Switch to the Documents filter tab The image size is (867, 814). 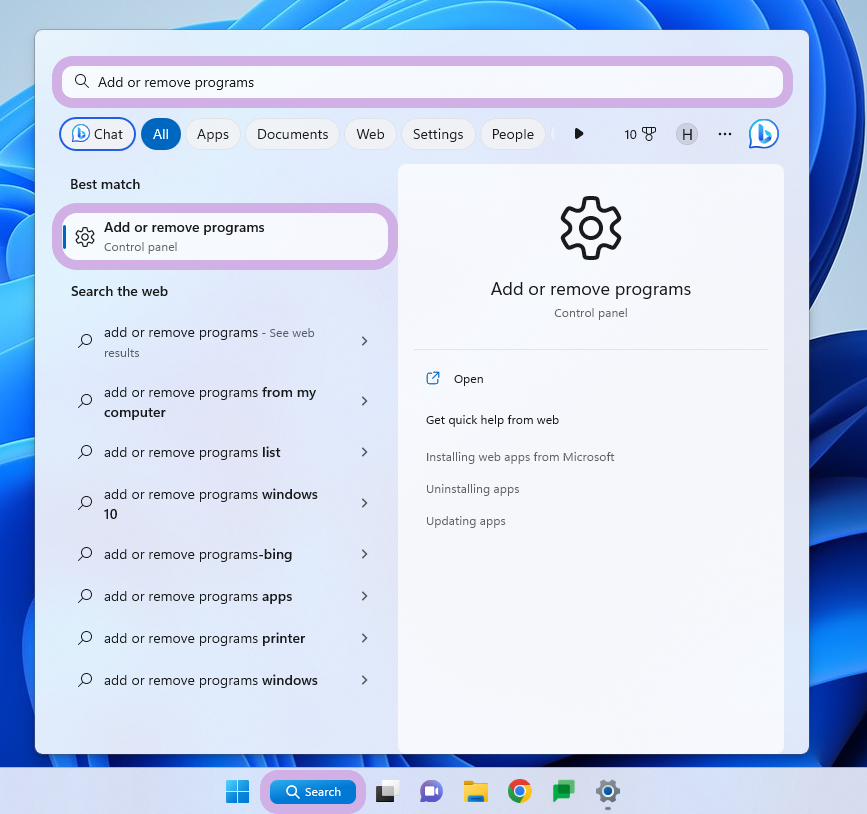(x=292, y=134)
